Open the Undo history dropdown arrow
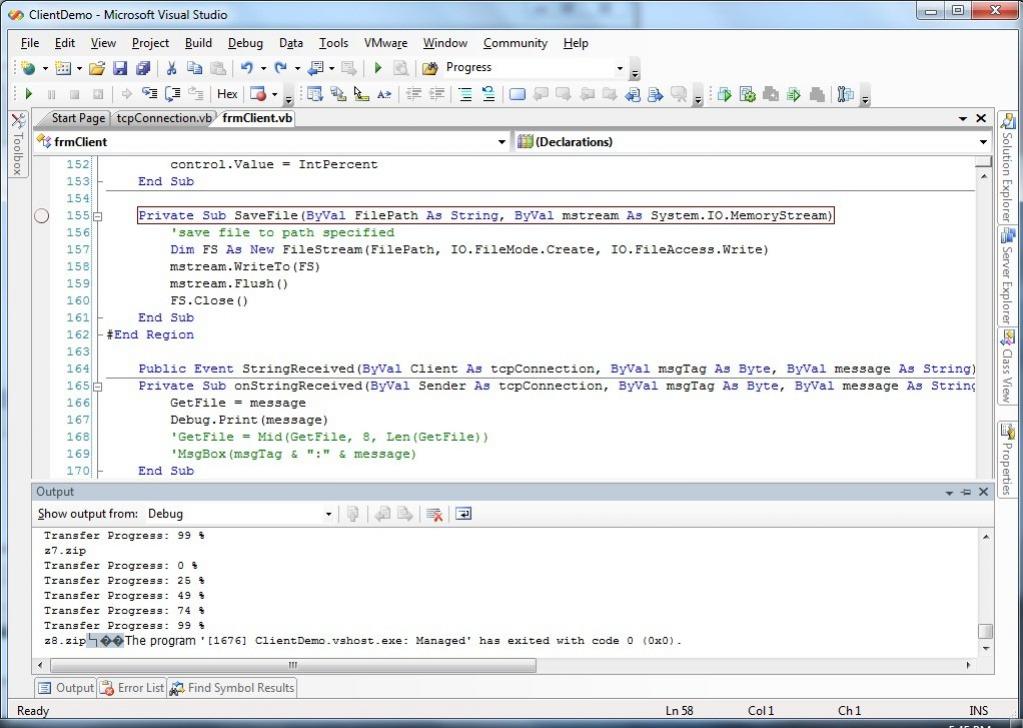This screenshot has width=1023, height=728. tap(263, 68)
